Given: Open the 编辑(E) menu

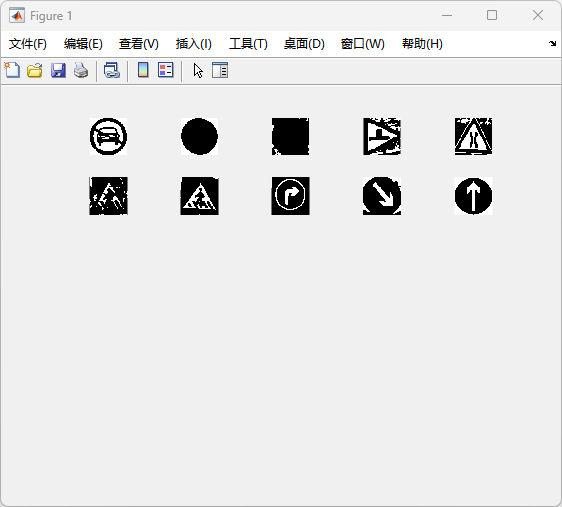Looking at the screenshot, I should [83, 44].
